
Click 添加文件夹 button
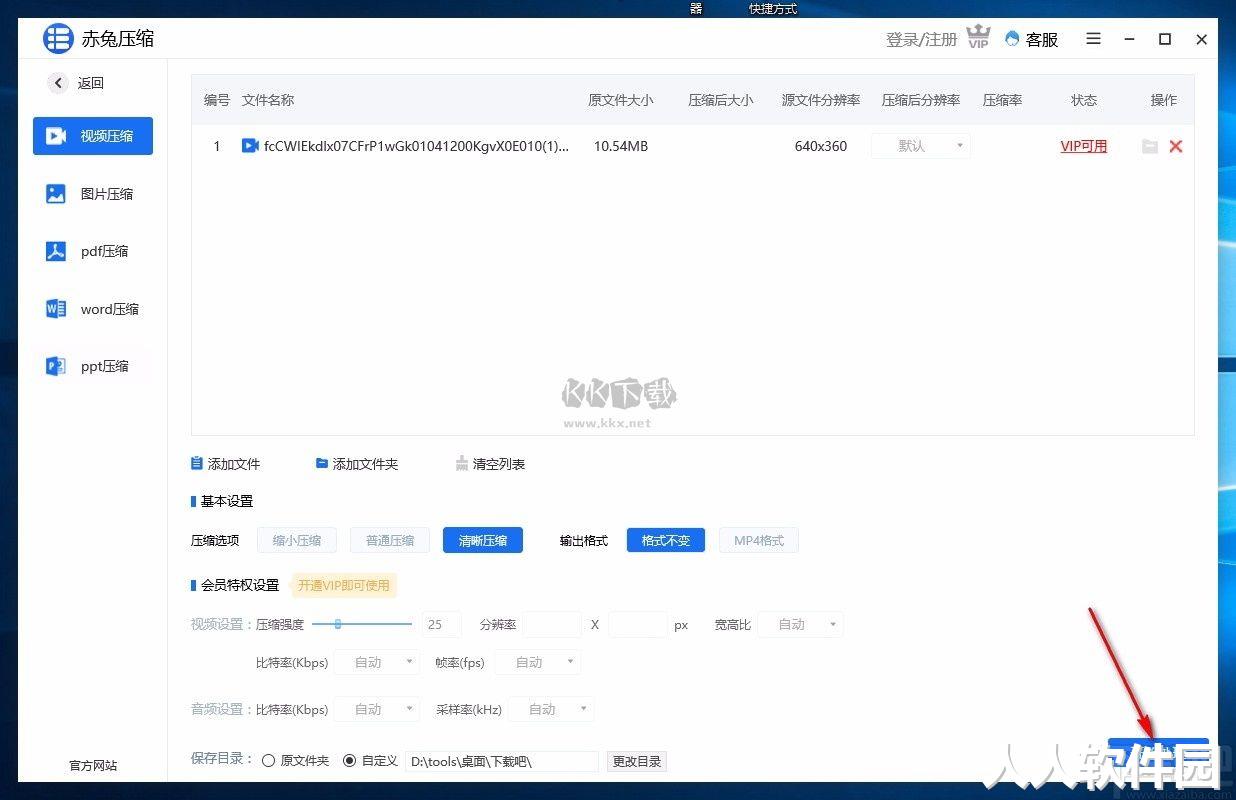(357, 464)
